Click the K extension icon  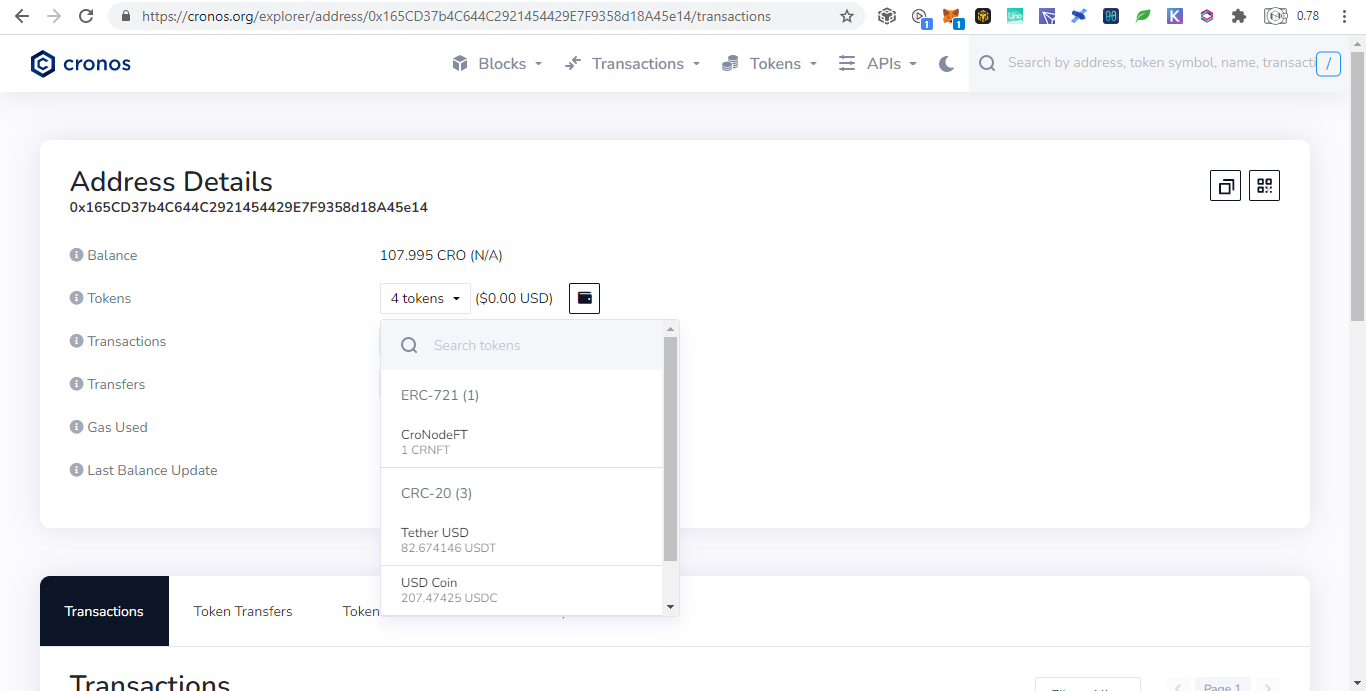1175,16
